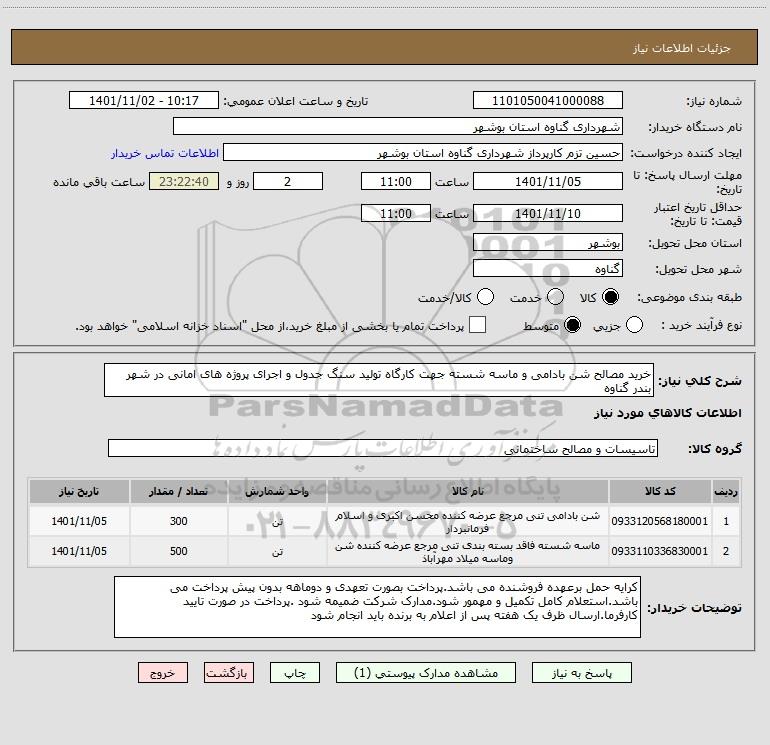
Task: Click the تعداد / مقدار column header
Action: [x=178, y=491]
